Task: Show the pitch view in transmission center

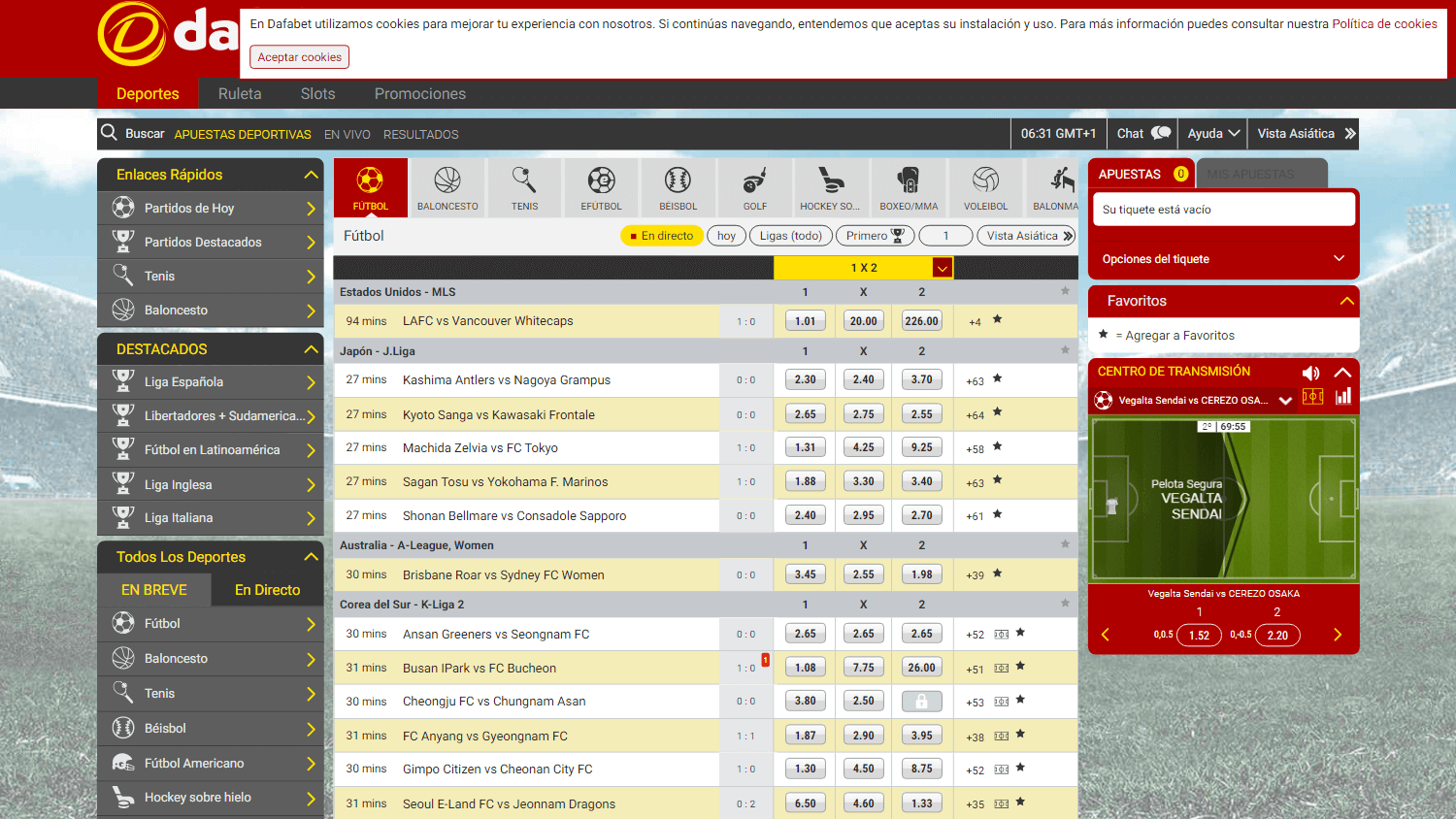Action: pos(1312,397)
